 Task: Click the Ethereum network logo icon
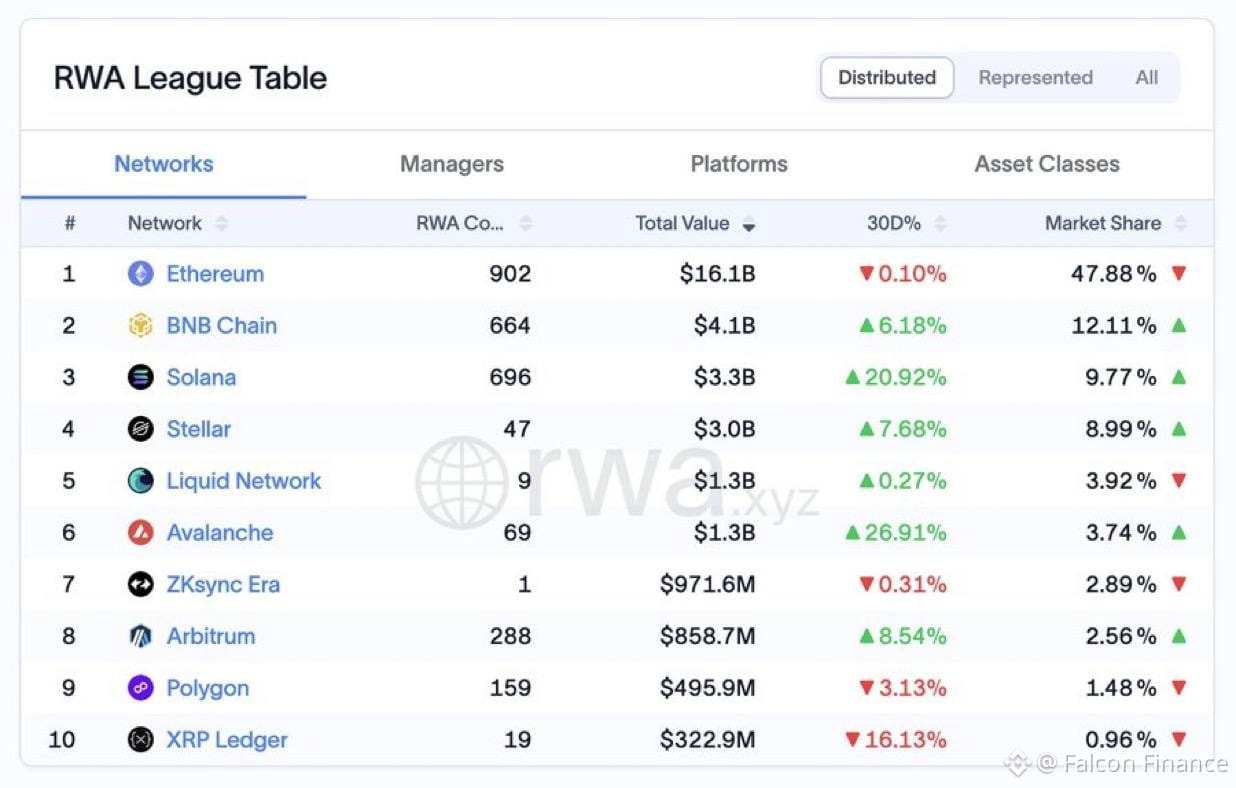tap(141, 274)
